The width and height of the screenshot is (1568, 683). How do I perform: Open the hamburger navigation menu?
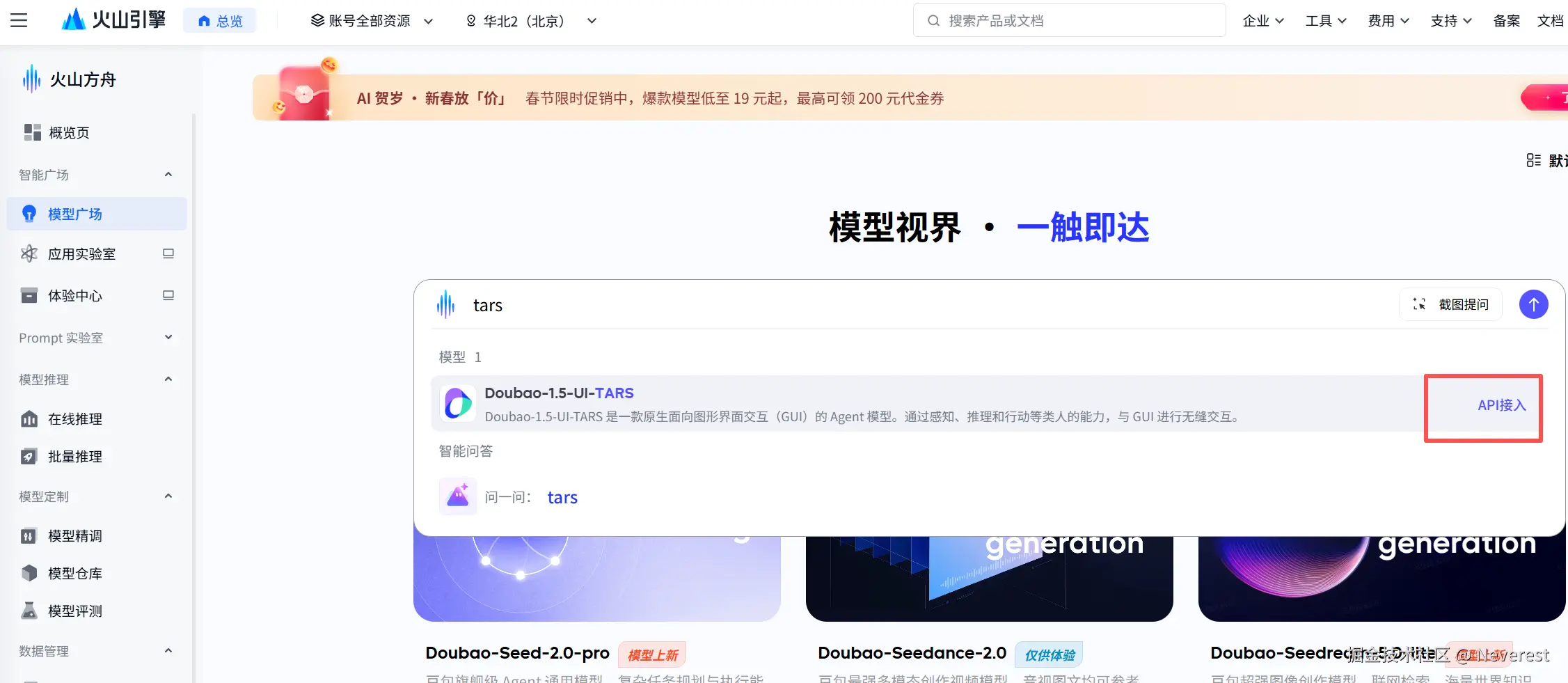tap(19, 20)
